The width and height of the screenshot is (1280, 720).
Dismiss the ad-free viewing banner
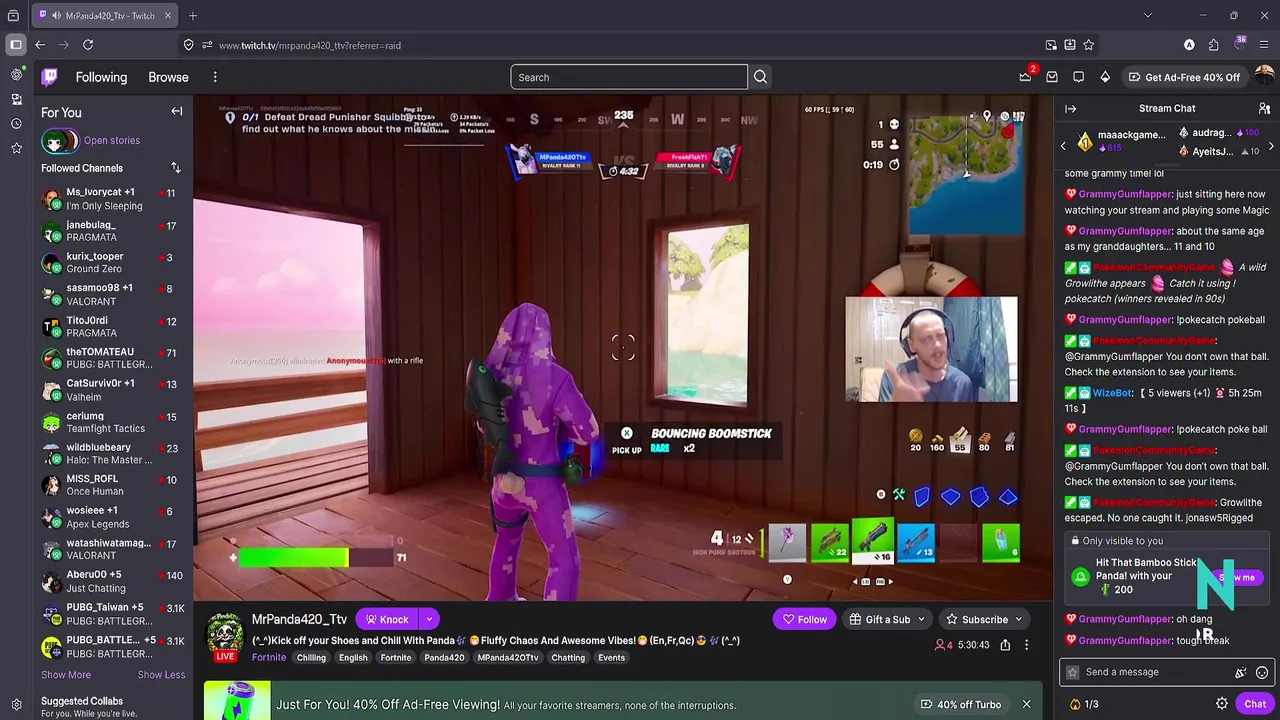[1026, 704]
